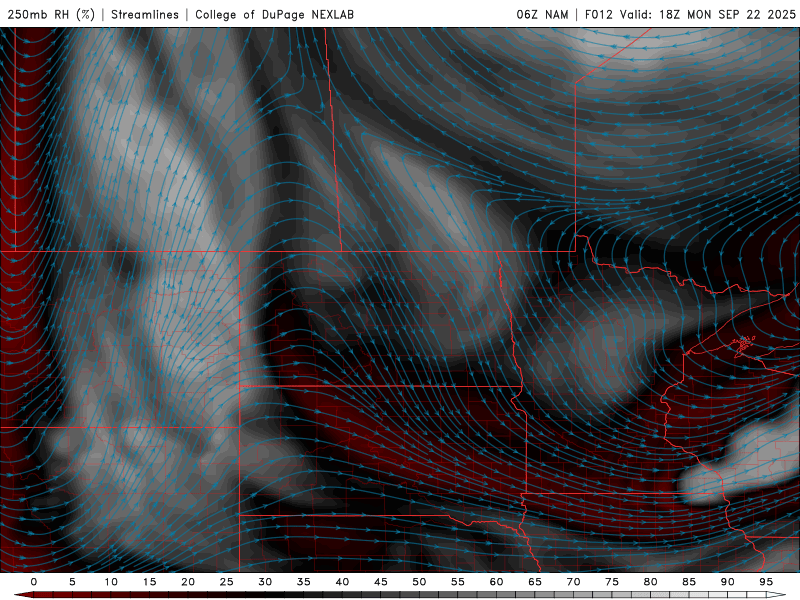800x600 pixels.
Task: Pick the "30" humidity scale label
Action: pos(265,582)
